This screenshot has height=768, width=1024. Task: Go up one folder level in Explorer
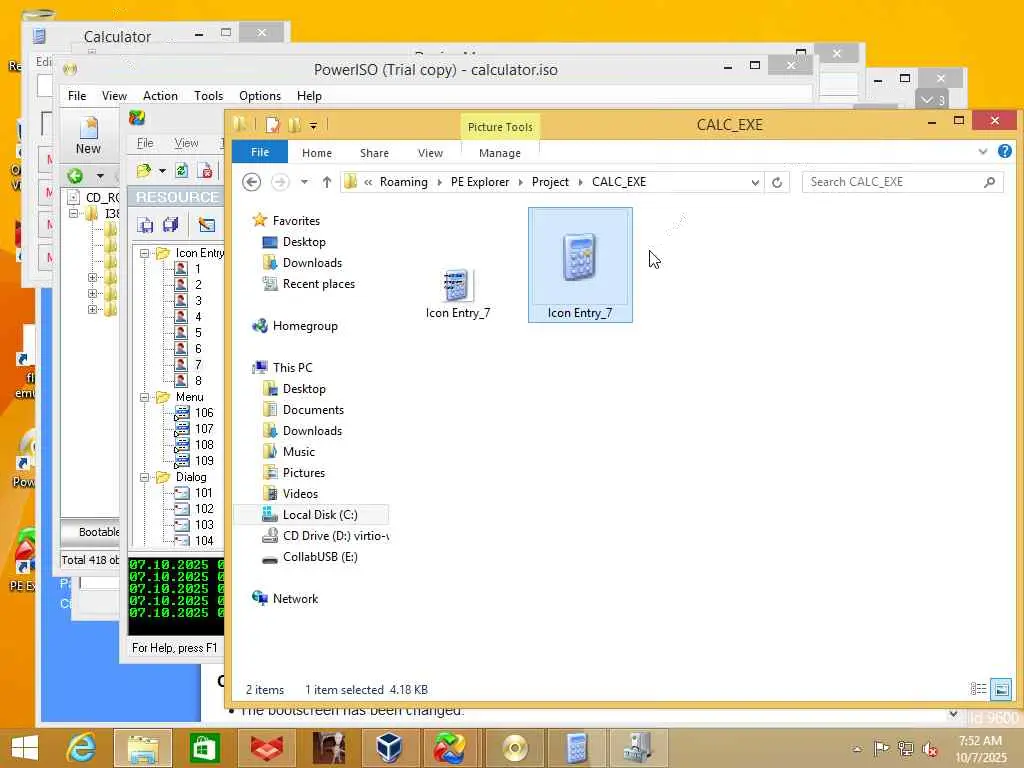pyautogui.click(x=327, y=182)
